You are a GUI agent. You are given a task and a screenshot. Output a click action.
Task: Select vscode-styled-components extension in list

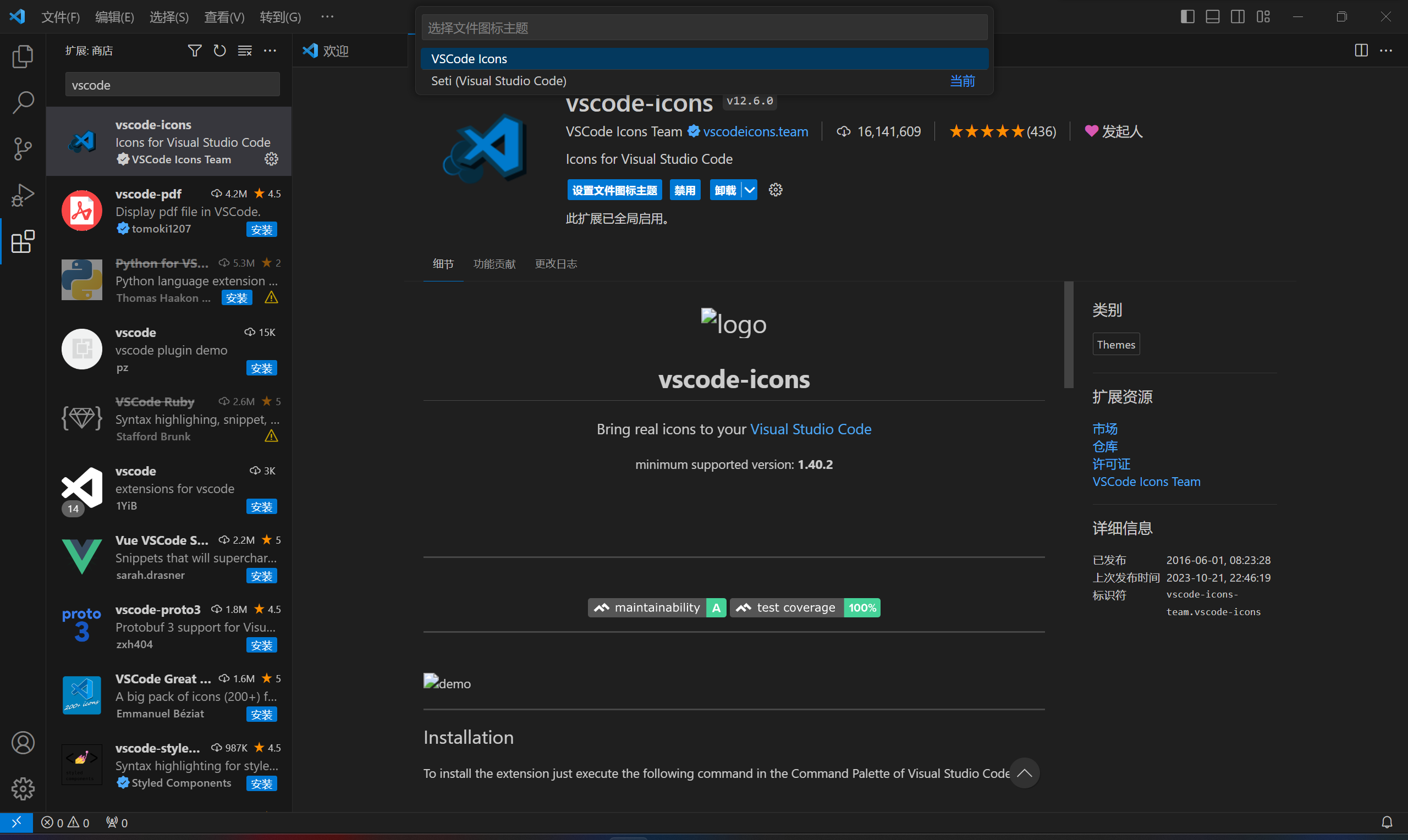tap(169, 765)
